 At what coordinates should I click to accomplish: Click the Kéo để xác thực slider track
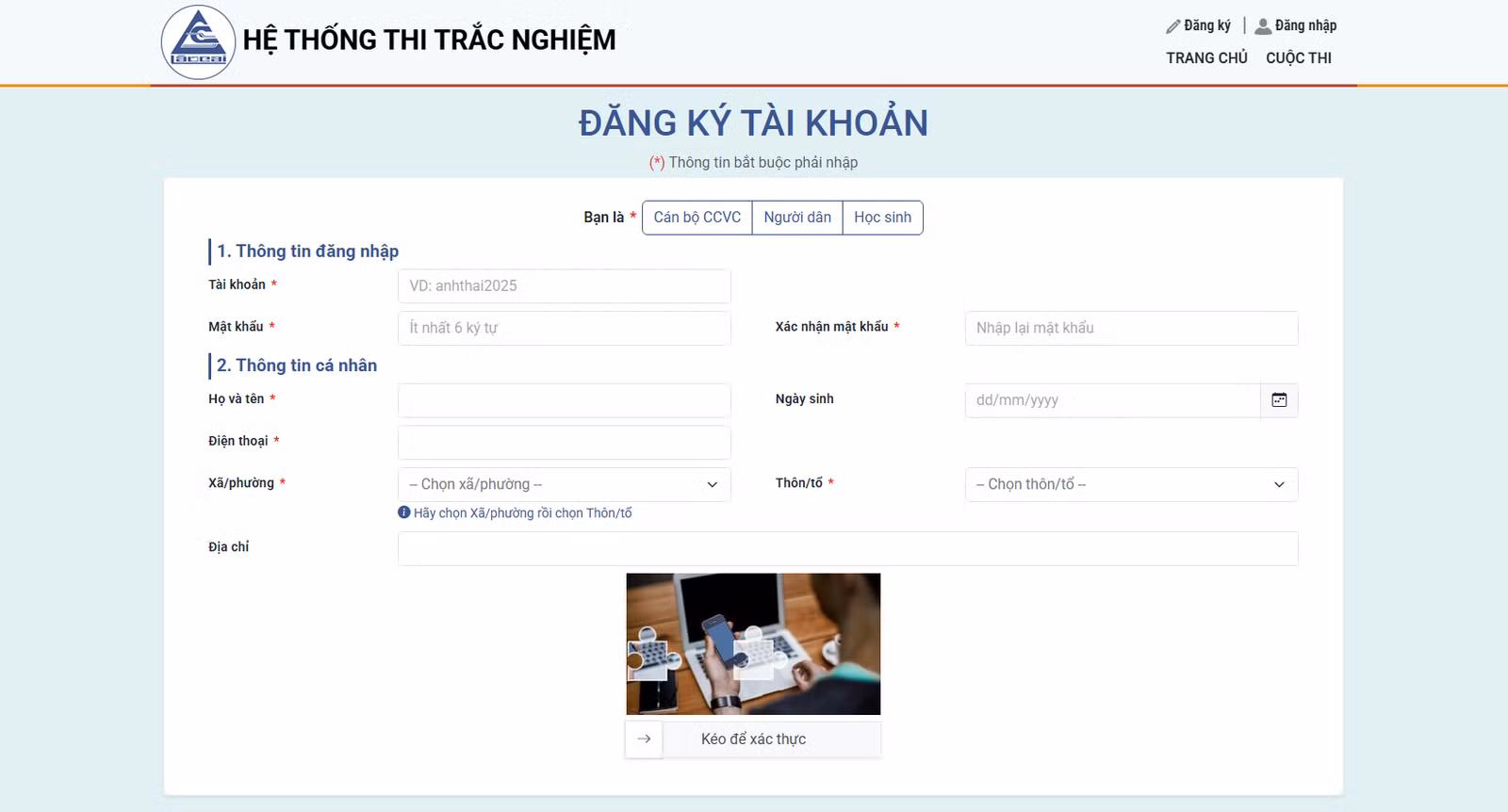(x=753, y=739)
